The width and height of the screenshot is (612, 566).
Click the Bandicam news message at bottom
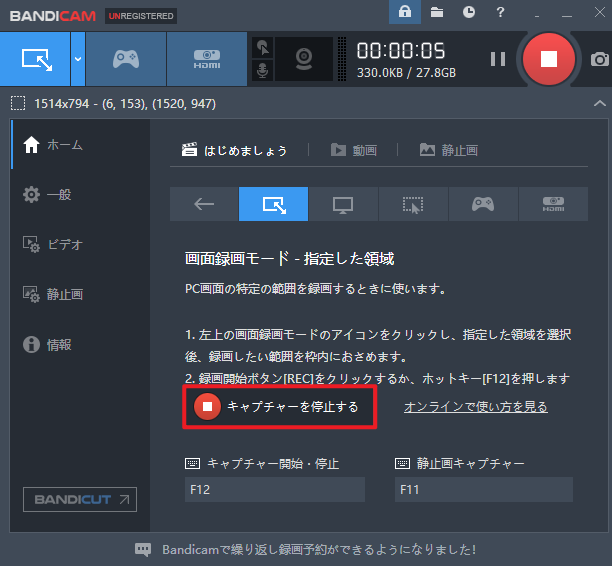(319, 550)
